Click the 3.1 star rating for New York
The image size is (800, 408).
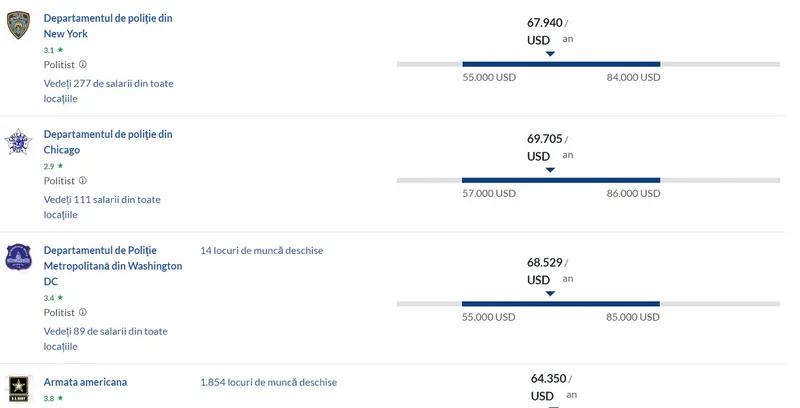click(x=53, y=49)
